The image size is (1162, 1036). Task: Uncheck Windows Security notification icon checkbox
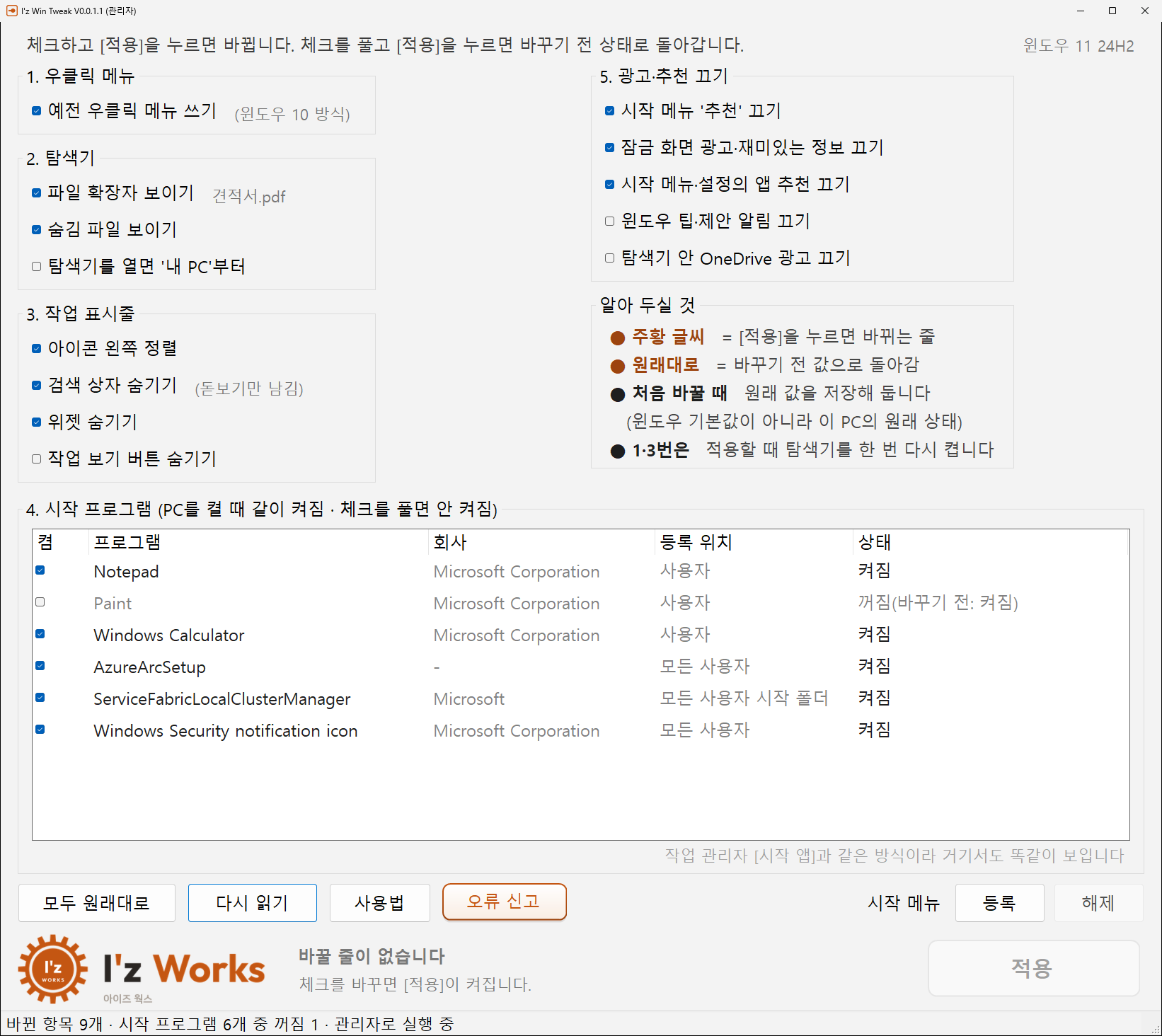(40, 730)
